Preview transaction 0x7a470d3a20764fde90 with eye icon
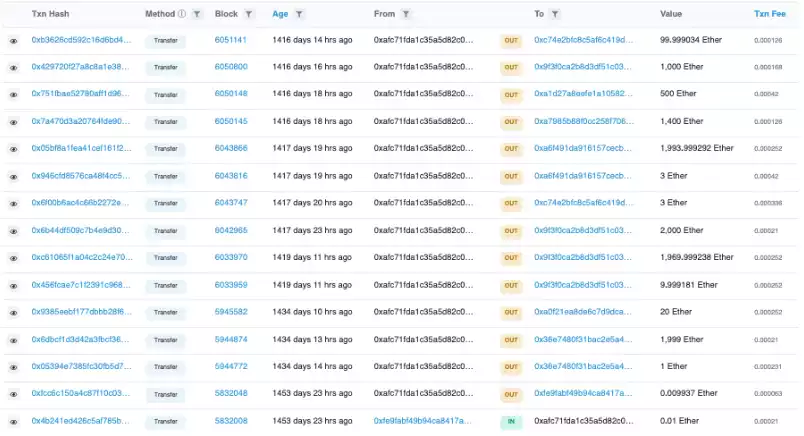Image resolution: width=804 pixels, height=436 pixels. pyautogui.click(x=14, y=122)
